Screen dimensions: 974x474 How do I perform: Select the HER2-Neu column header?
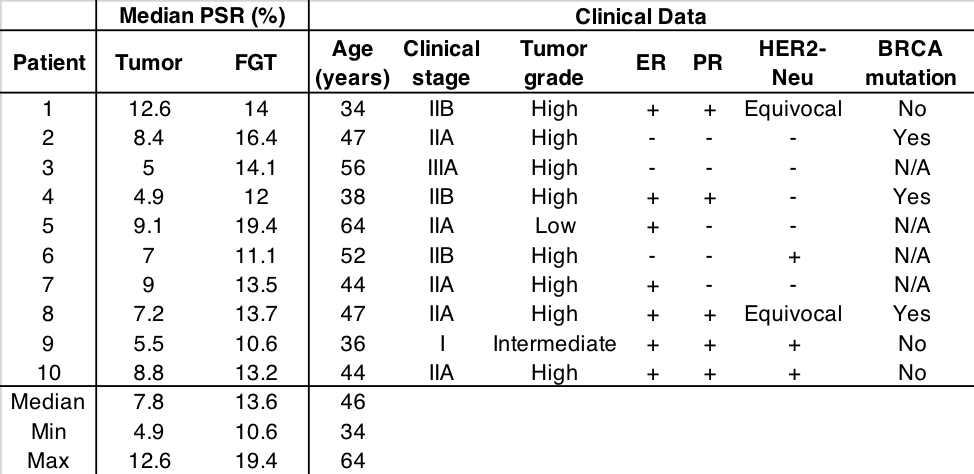click(793, 63)
